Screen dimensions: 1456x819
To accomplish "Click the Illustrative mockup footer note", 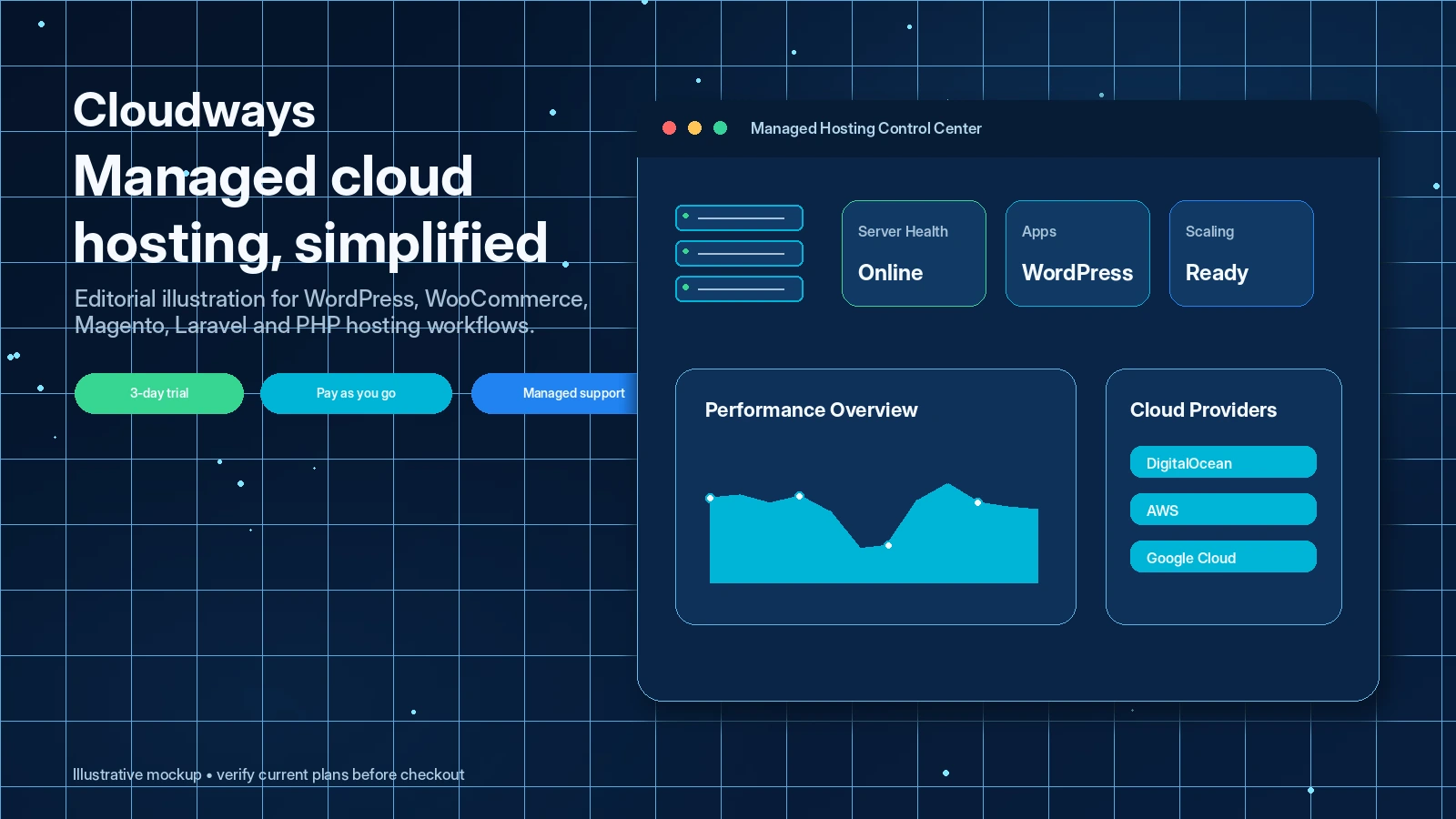I will coord(268,774).
